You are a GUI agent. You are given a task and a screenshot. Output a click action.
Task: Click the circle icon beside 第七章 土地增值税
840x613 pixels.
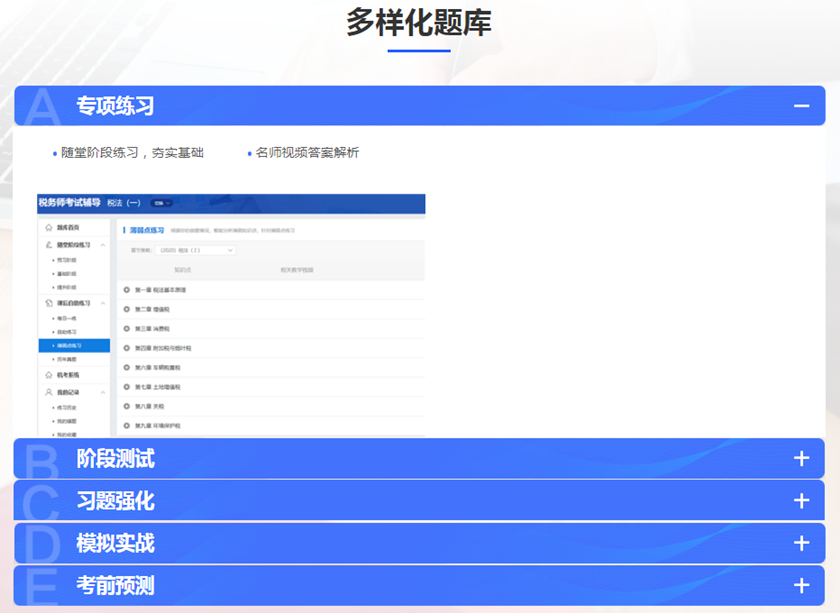pos(127,385)
